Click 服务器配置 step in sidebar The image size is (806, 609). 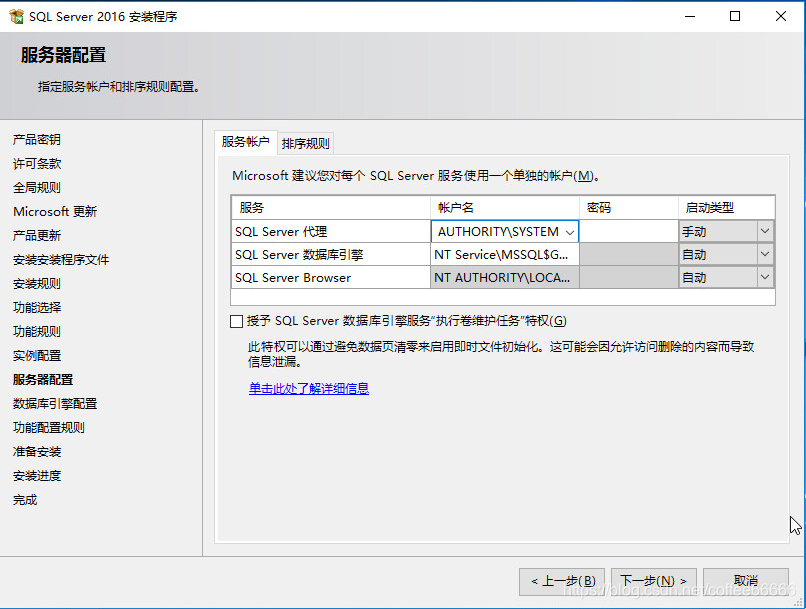click(43, 380)
